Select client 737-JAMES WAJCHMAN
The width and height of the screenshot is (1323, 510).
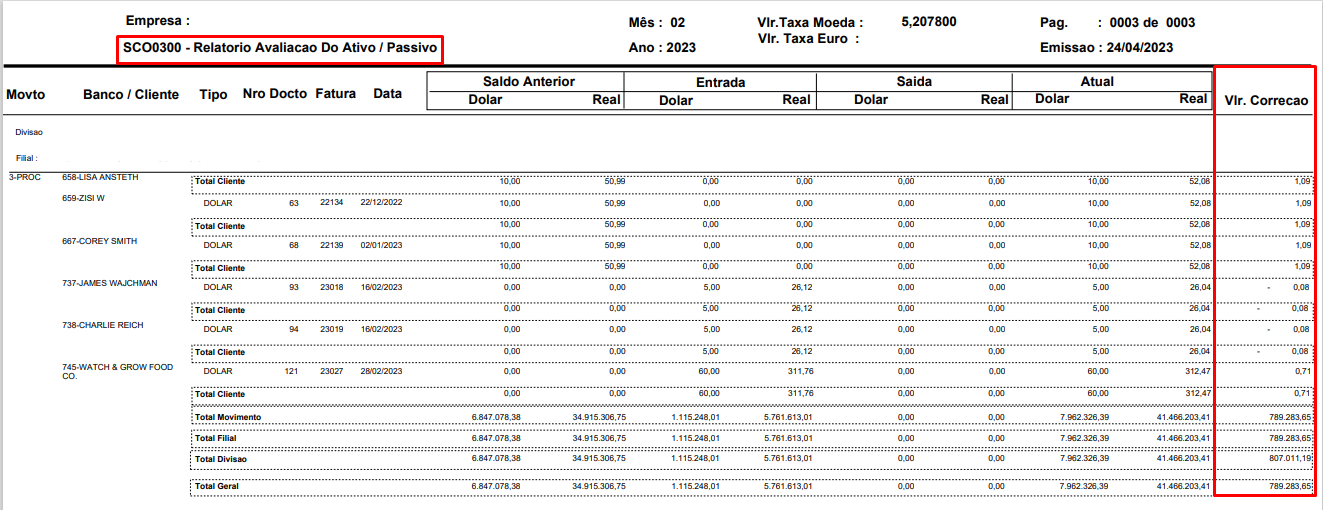[109, 284]
